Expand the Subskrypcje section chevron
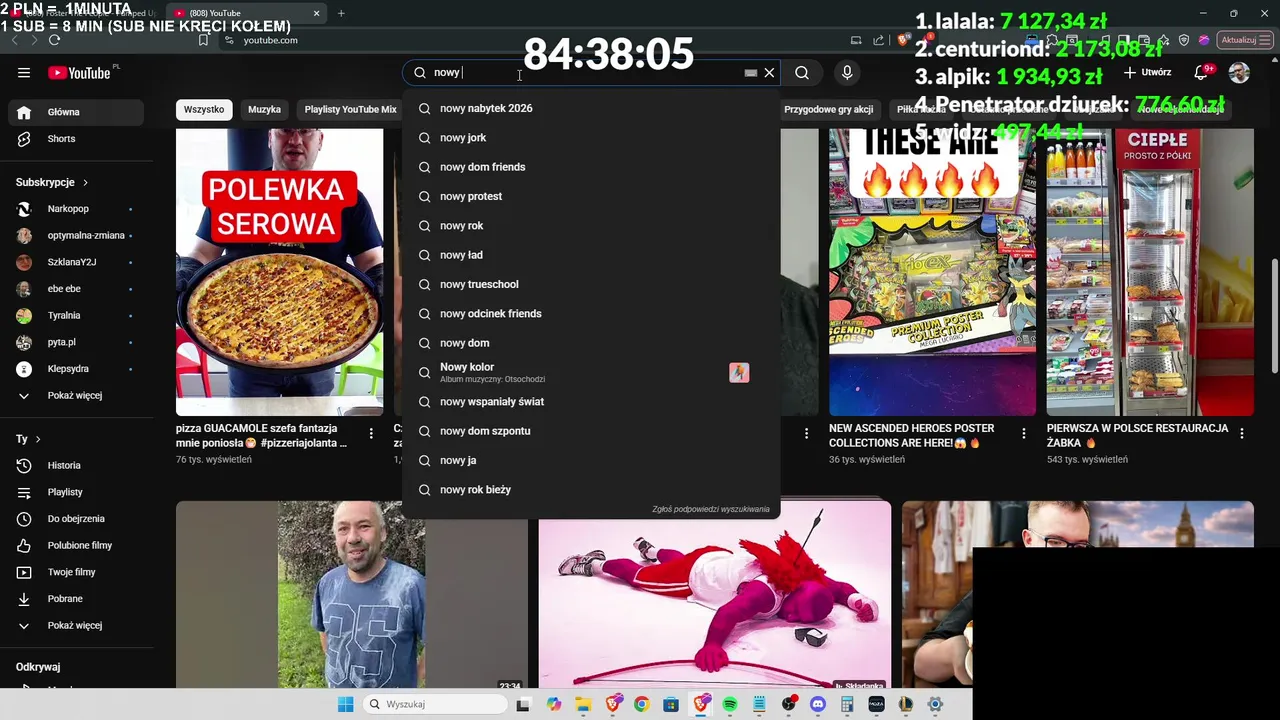Image resolution: width=1280 pixels, height=720 pixels. click(85, 182)
